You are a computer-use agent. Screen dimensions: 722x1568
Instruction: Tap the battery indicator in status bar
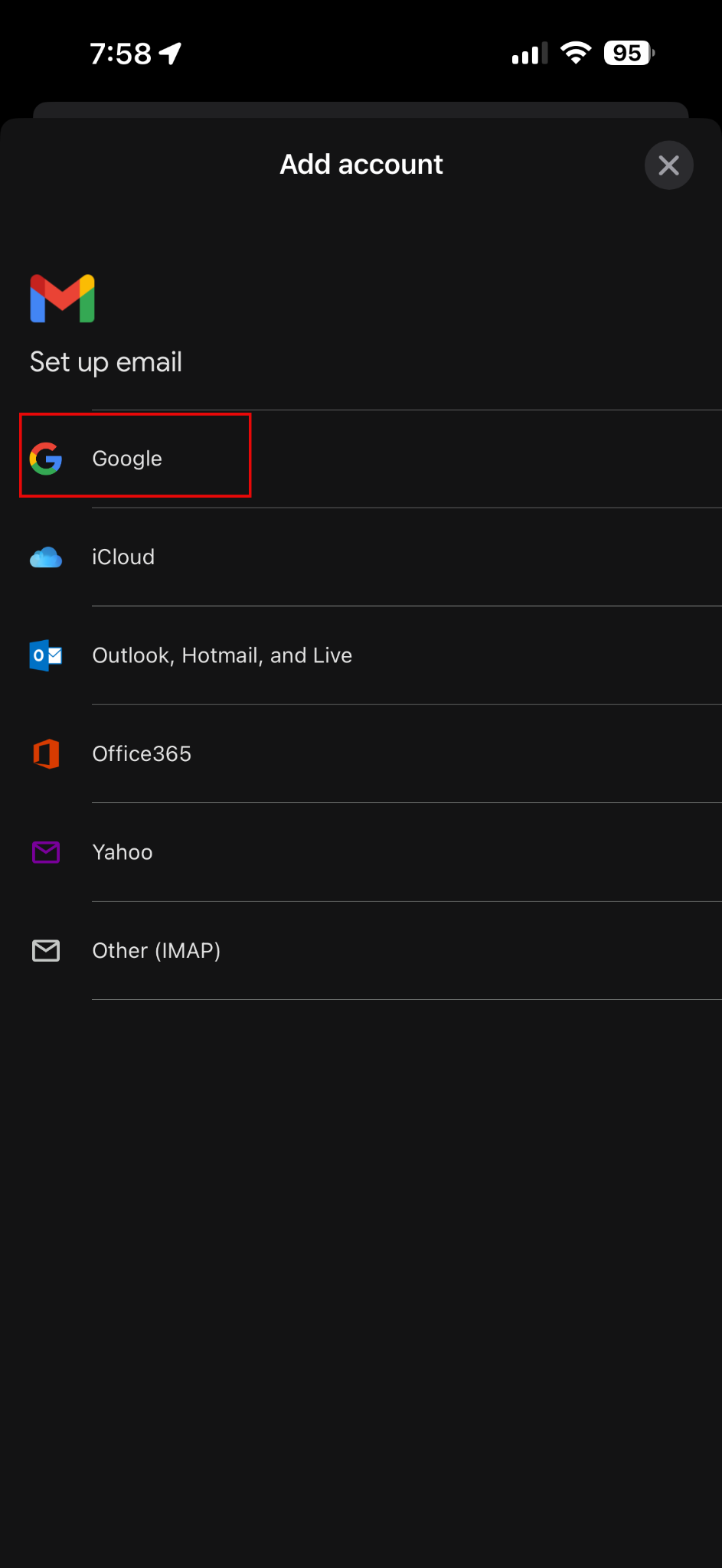coord(629,54)
